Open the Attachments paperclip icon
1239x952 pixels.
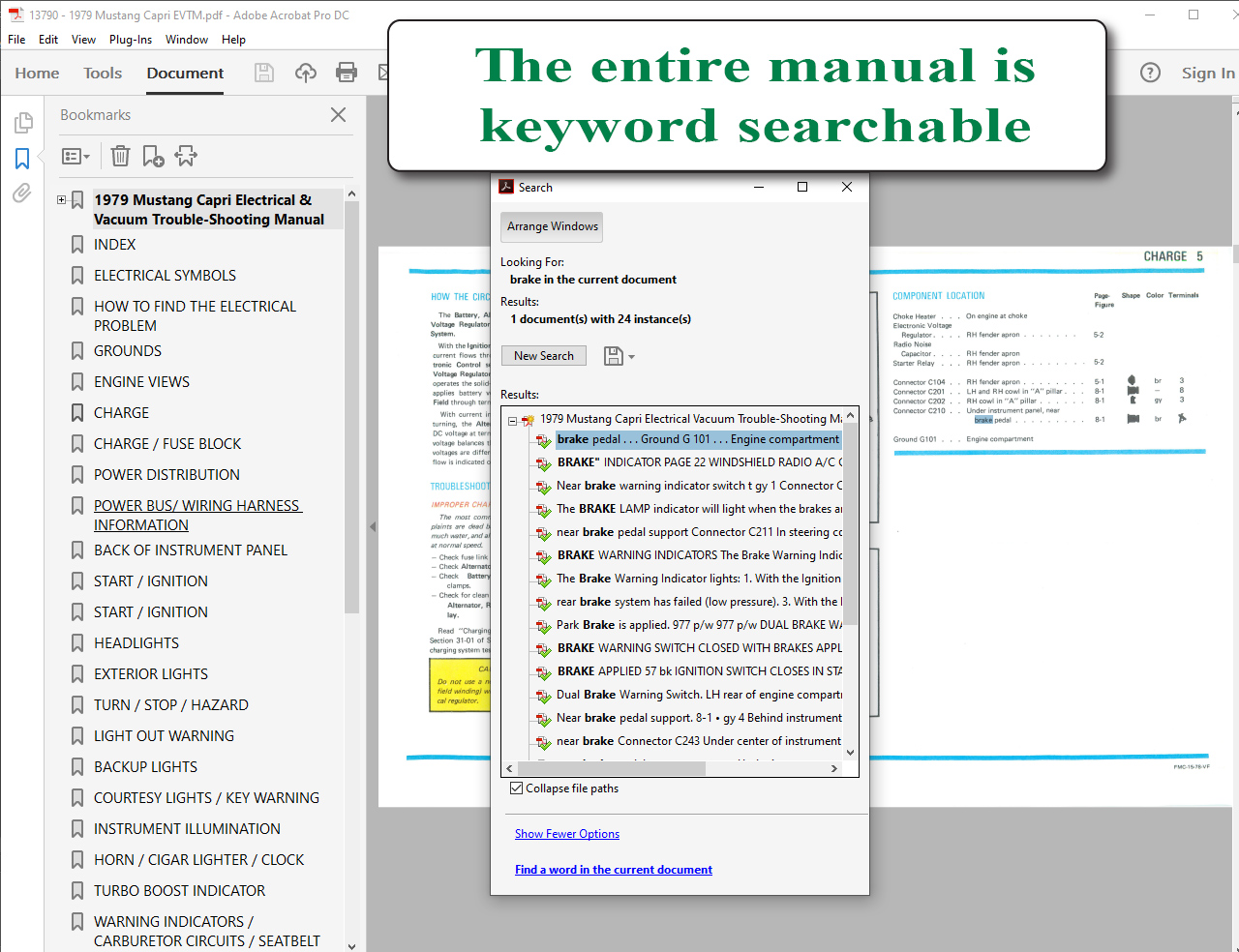[22, 193]
